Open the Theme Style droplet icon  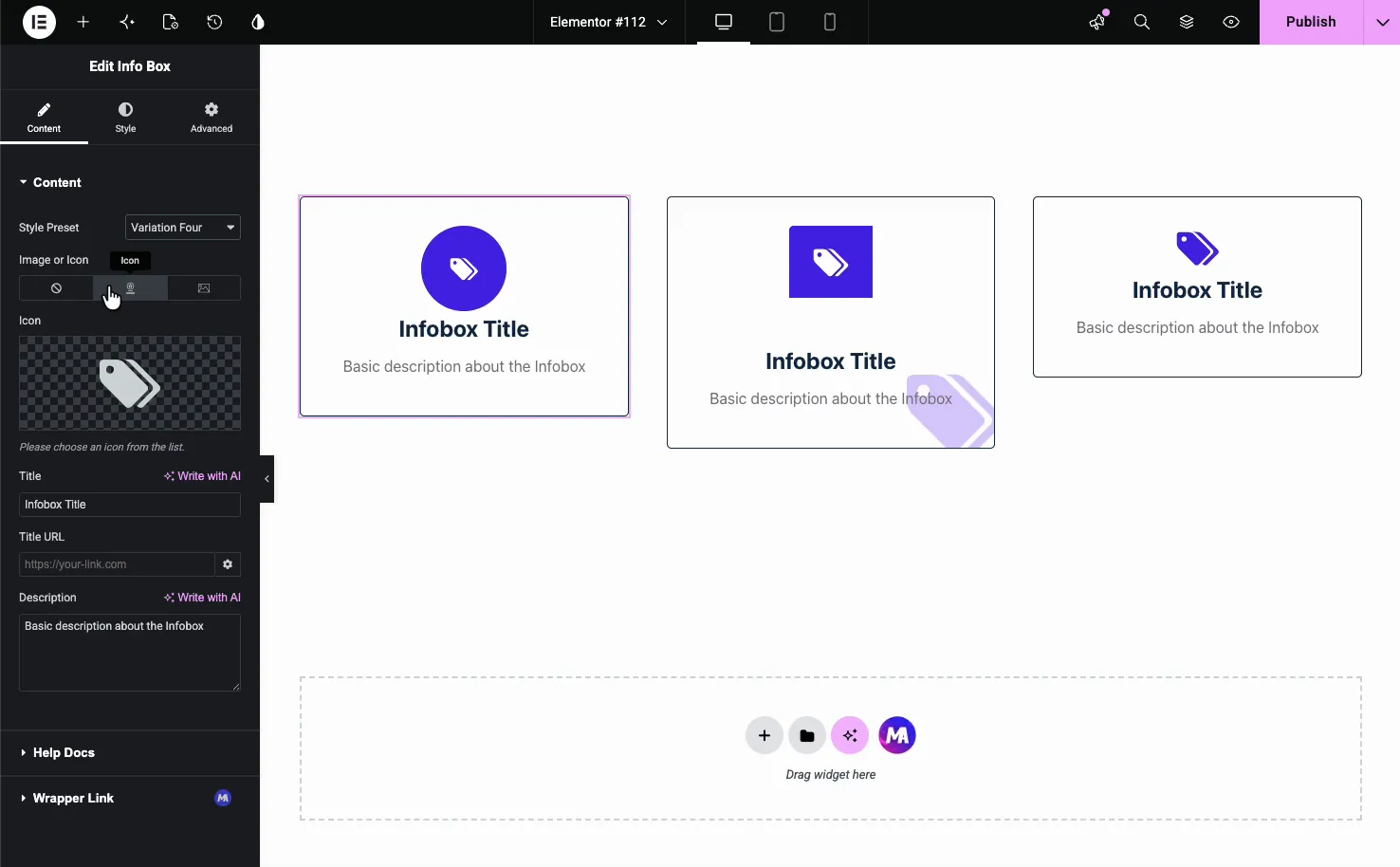coord(258,22)
